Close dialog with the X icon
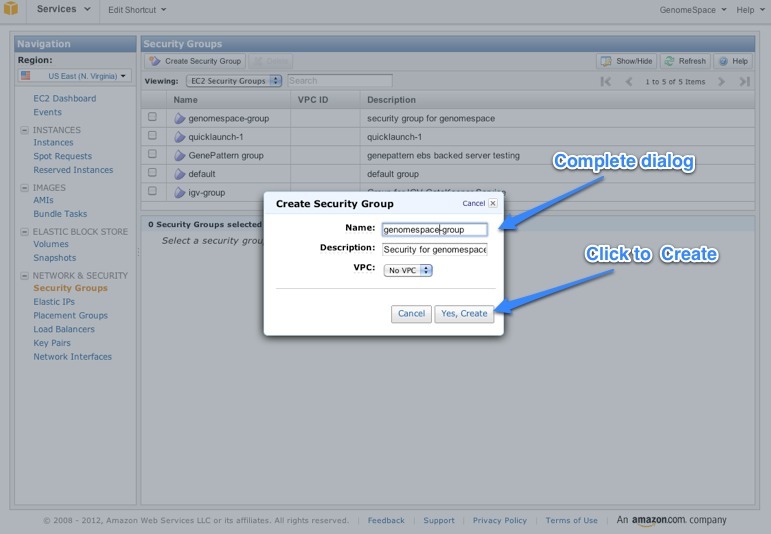 (x=492, y=203)
